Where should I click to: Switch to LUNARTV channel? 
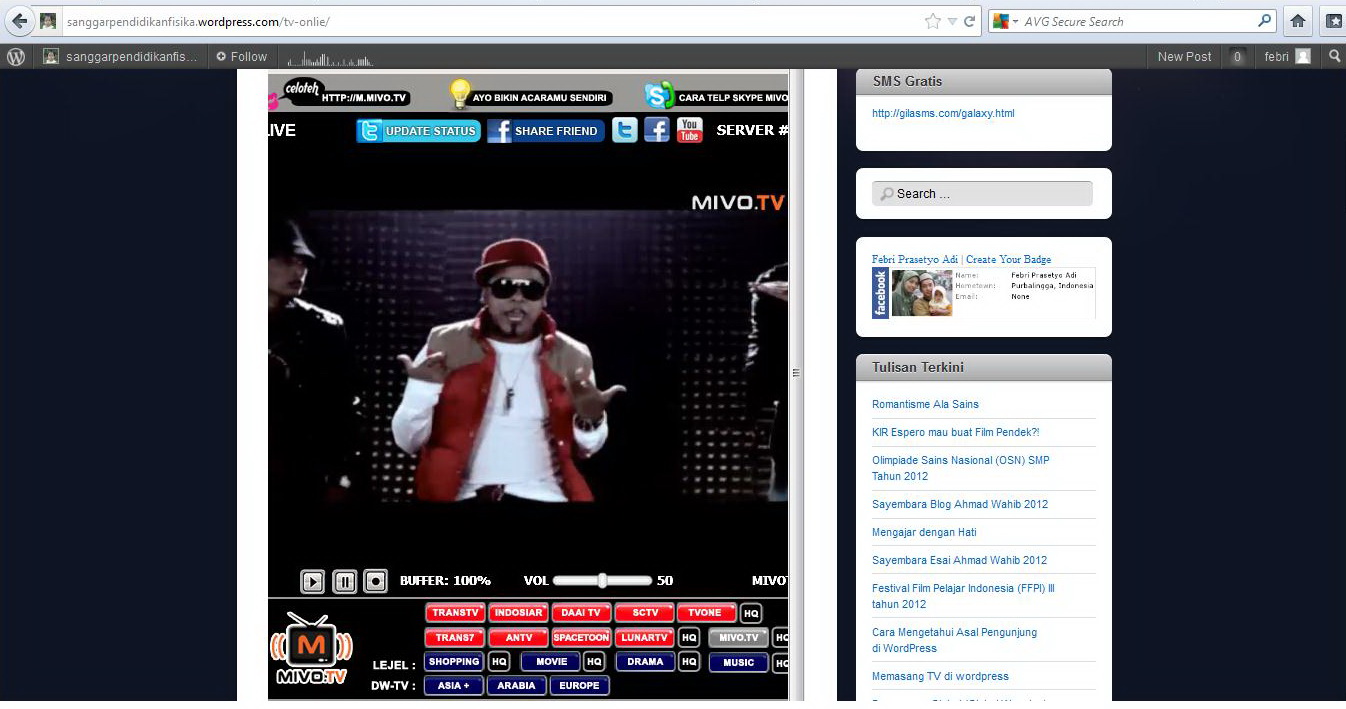644,637
